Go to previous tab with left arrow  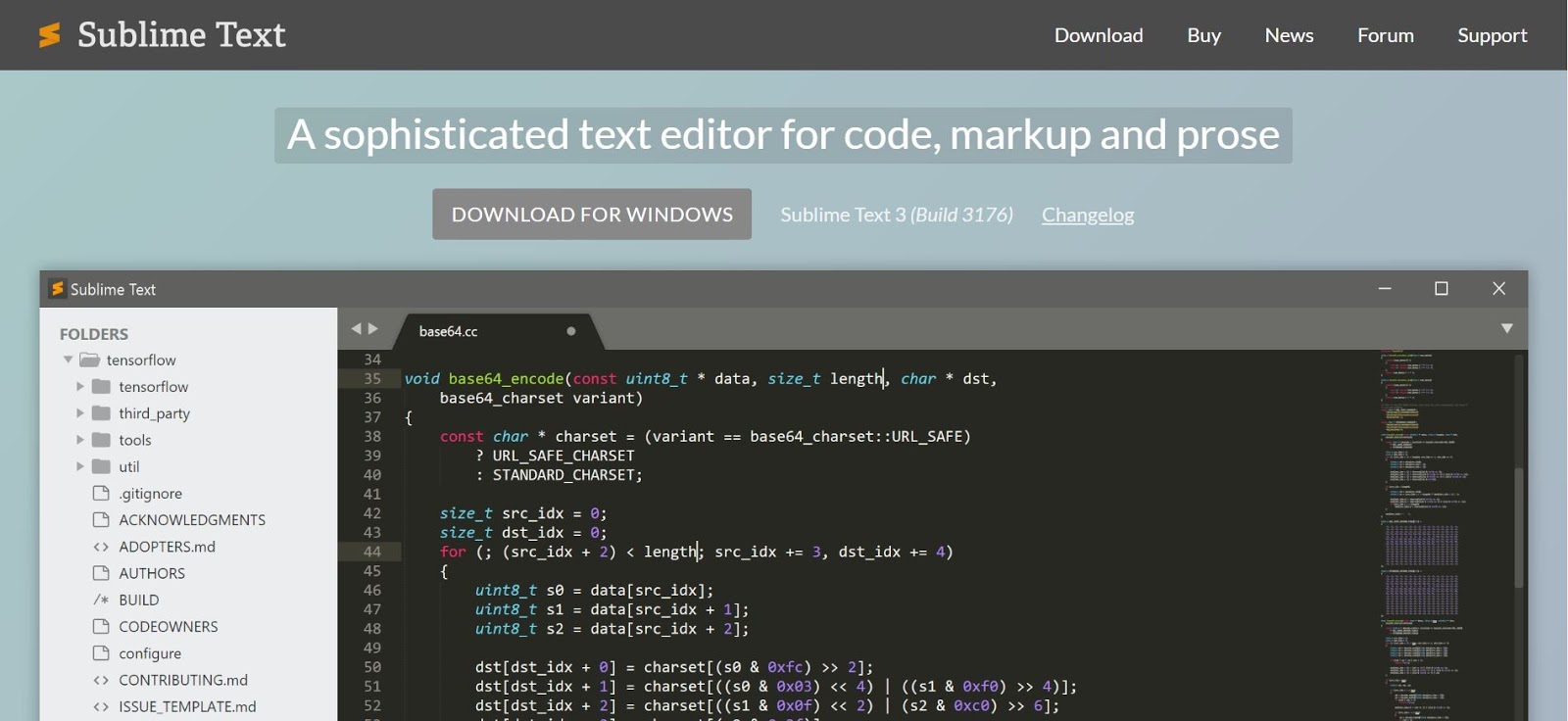click(357, 329)
